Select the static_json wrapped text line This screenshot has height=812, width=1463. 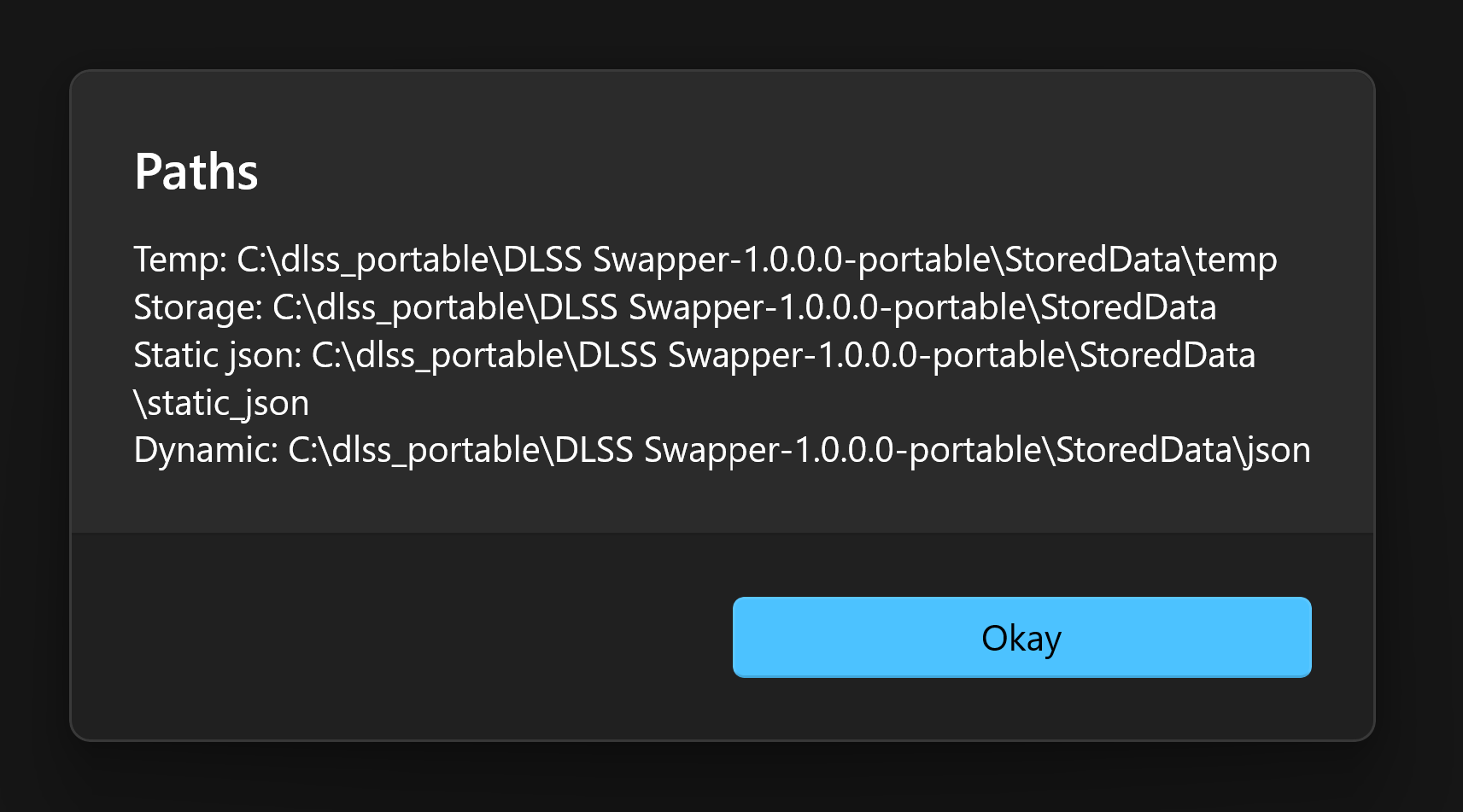click(x=222, y=402)
